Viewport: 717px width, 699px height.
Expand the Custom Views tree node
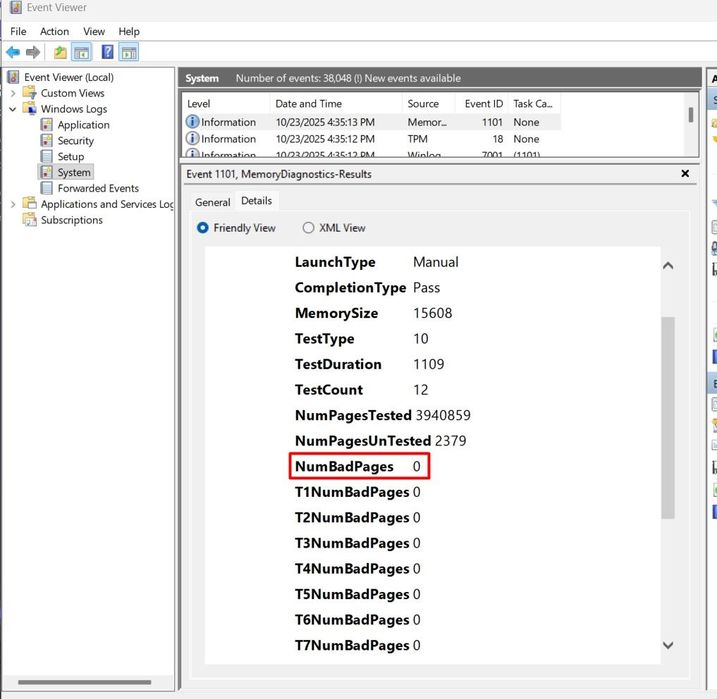coord(13,93)
